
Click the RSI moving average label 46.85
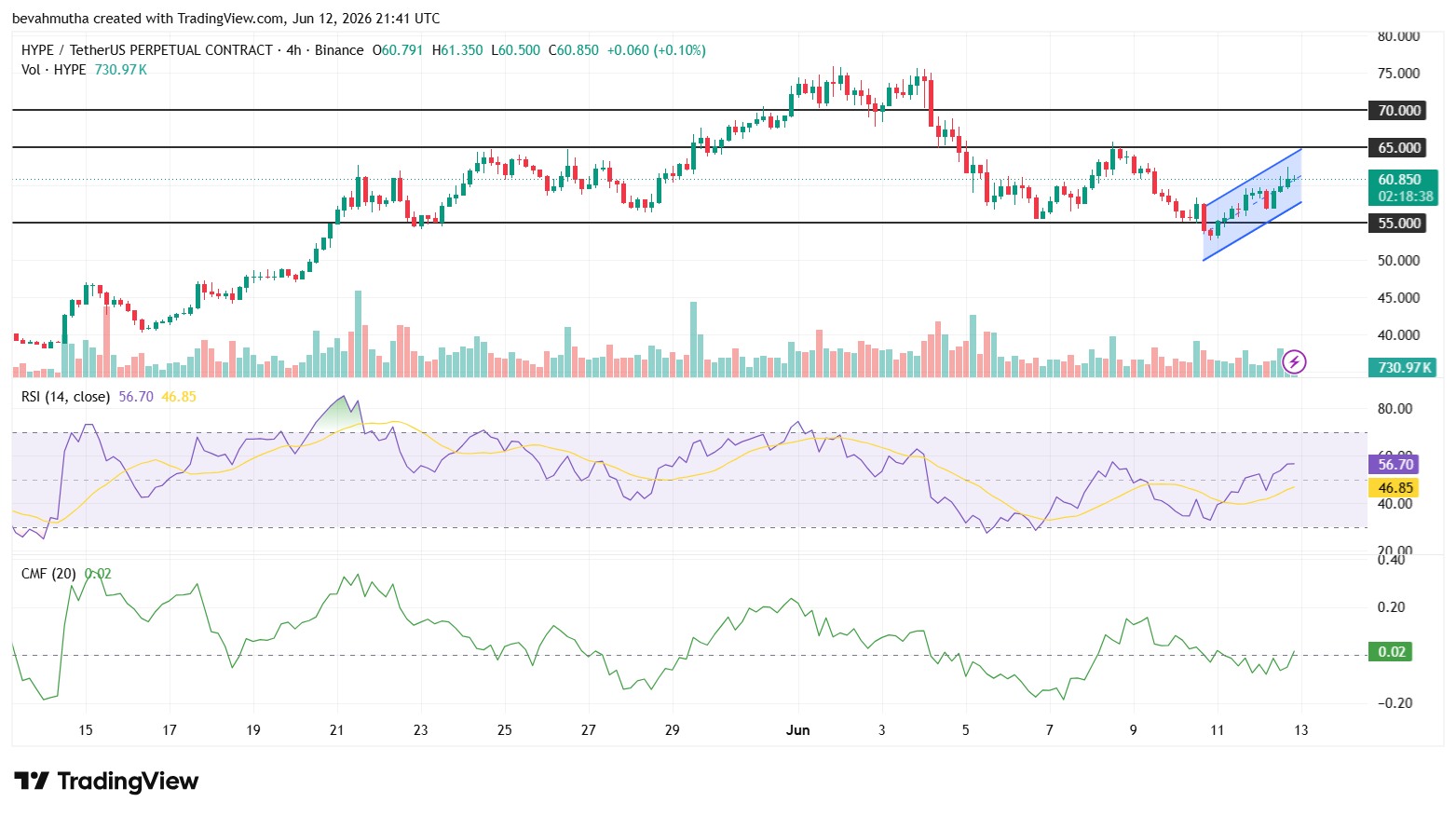click(1395, 487)
